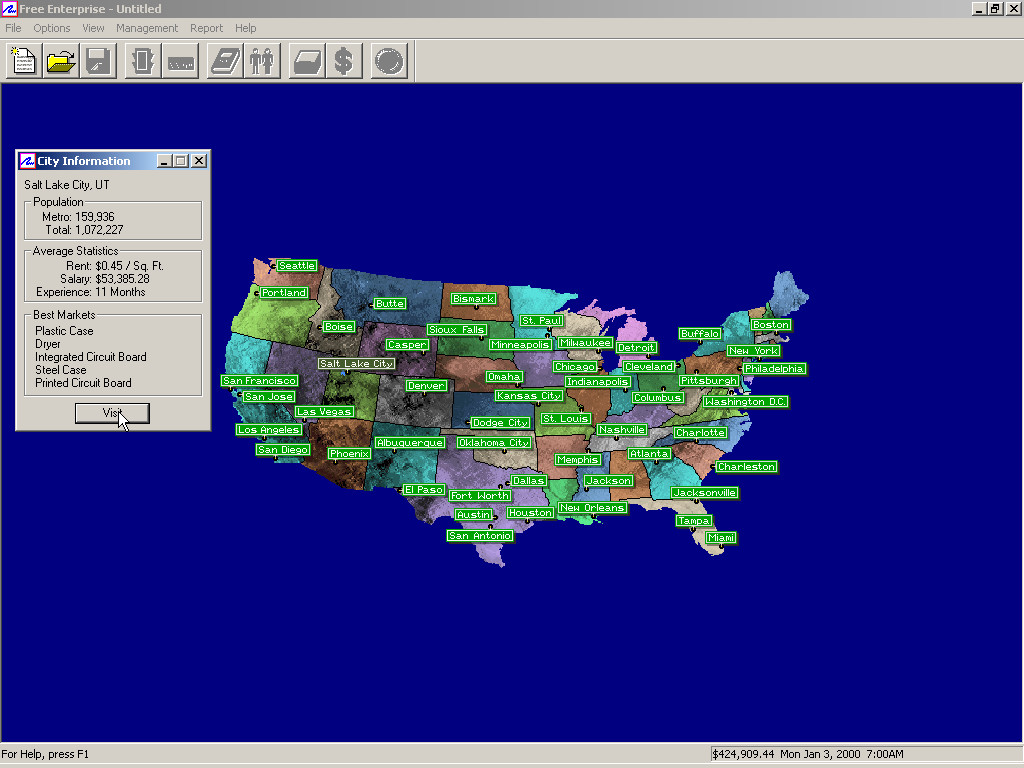Screen dimensions: 1024x768
Task: Click the book toolbar icon
Action: tap(225, 61)
